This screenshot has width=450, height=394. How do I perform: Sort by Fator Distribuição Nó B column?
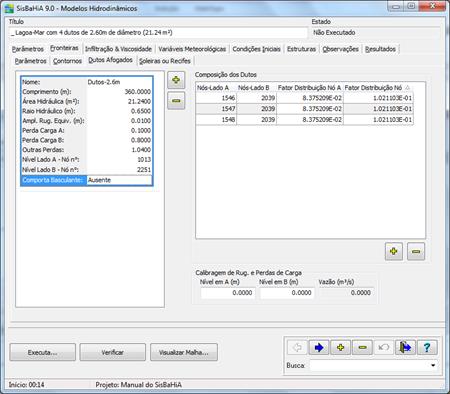(378, 88)
